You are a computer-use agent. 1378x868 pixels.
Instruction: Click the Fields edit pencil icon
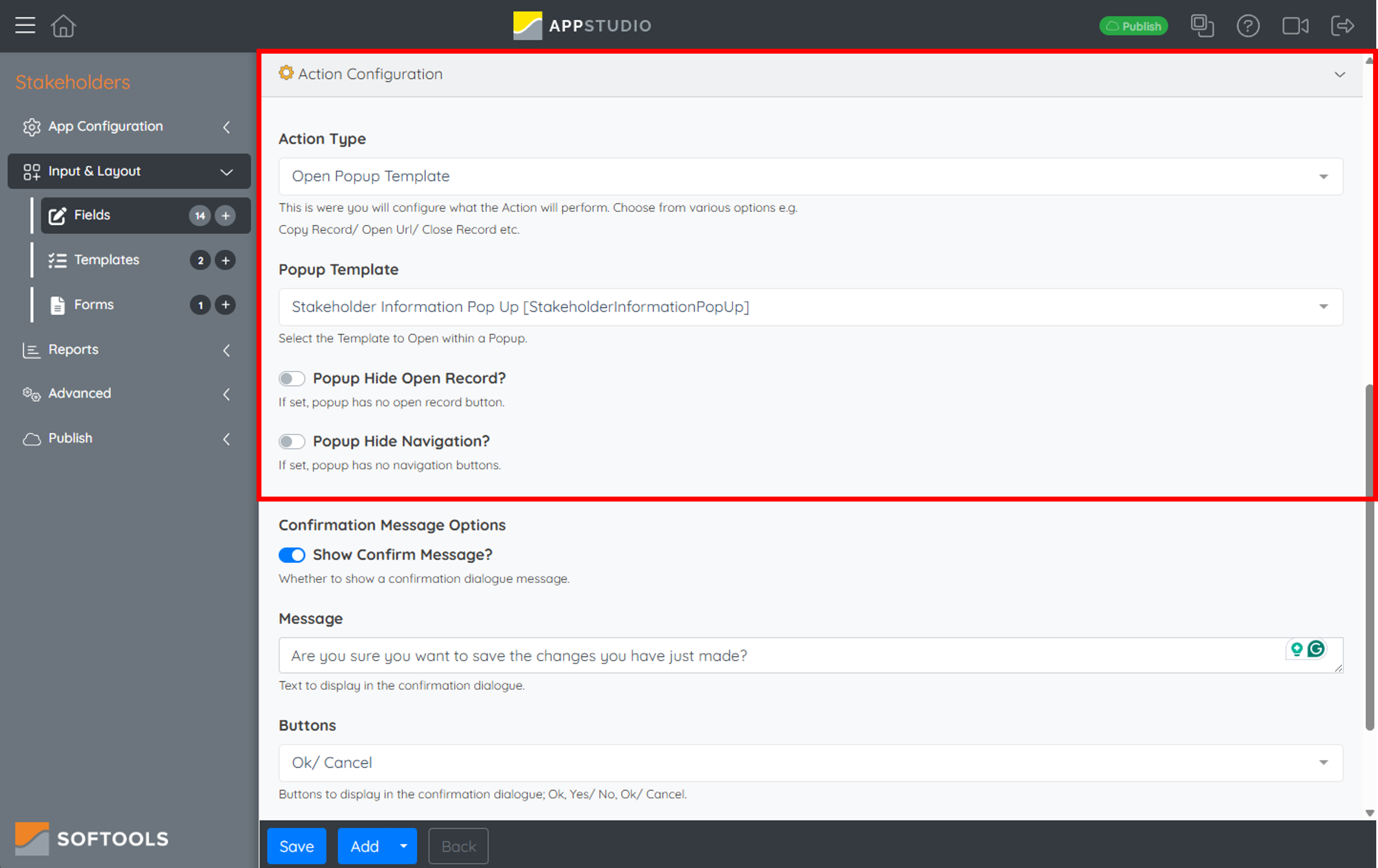coord(57,216)
